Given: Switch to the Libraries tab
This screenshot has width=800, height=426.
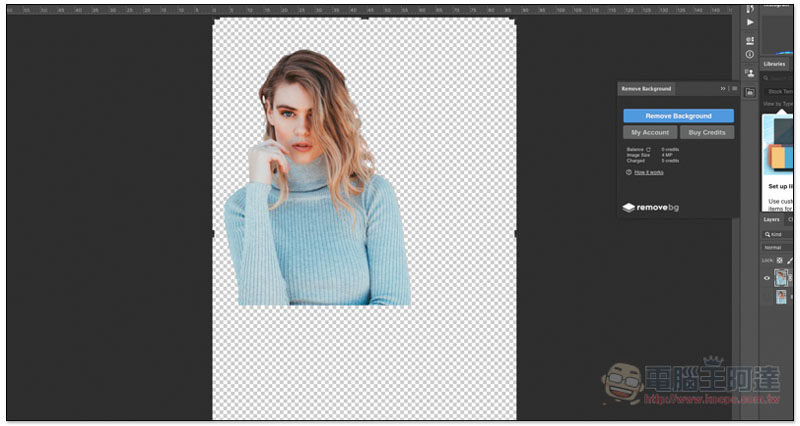Looking at the screenshot, I should tap(774, 64).
